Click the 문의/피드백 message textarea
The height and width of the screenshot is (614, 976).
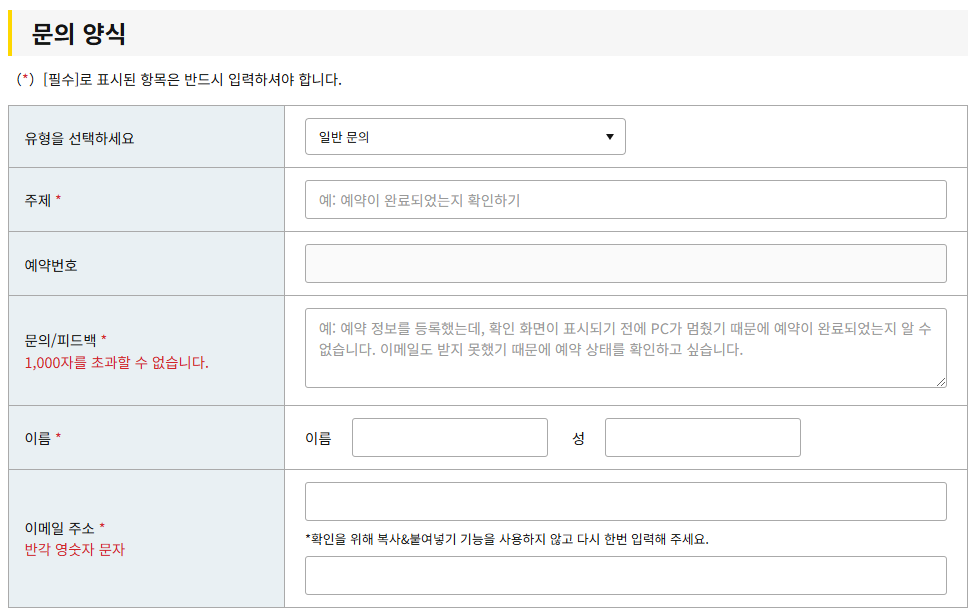[x=626, y=348]
